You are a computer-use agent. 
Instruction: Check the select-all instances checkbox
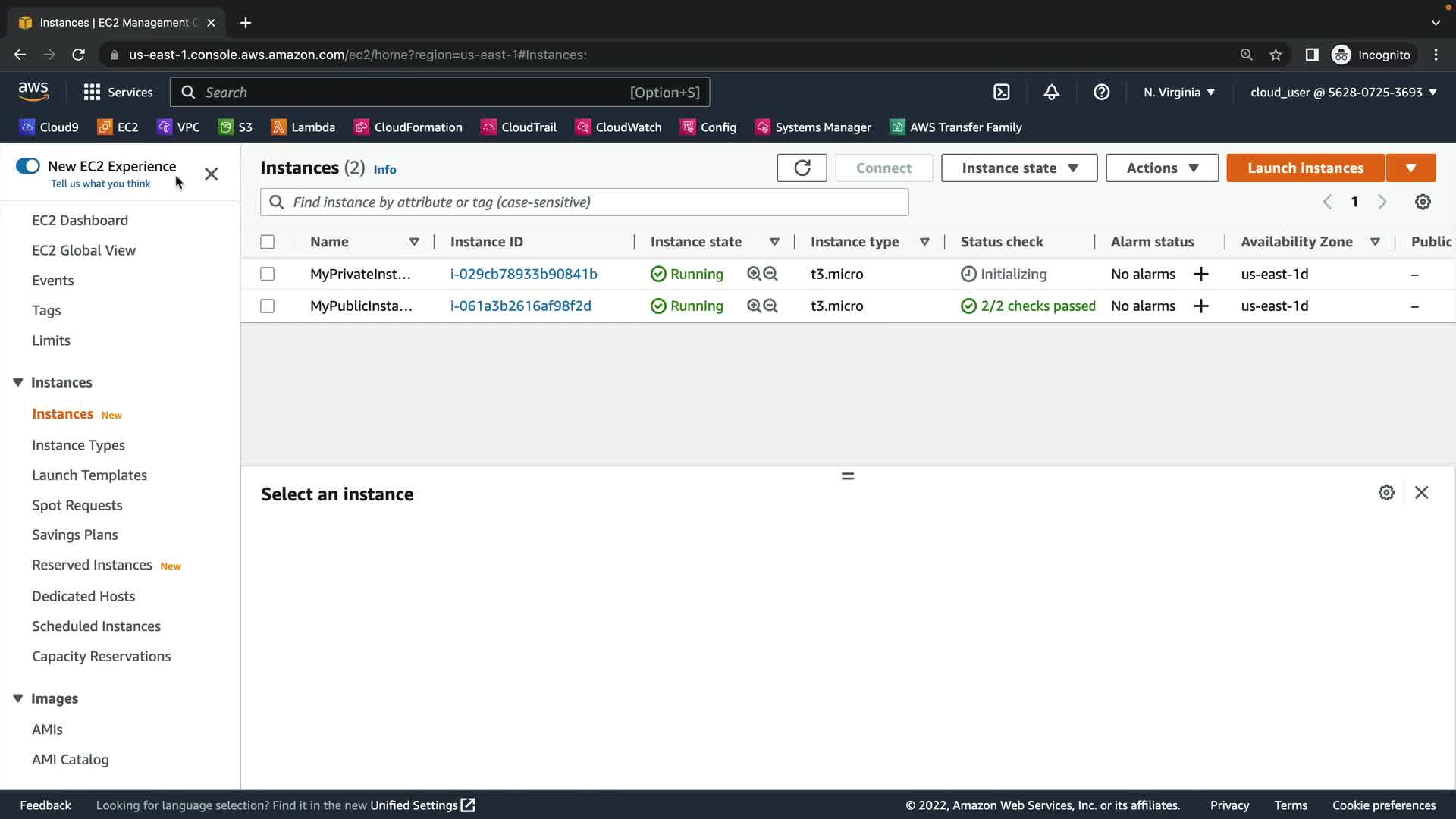pos(267,242)
